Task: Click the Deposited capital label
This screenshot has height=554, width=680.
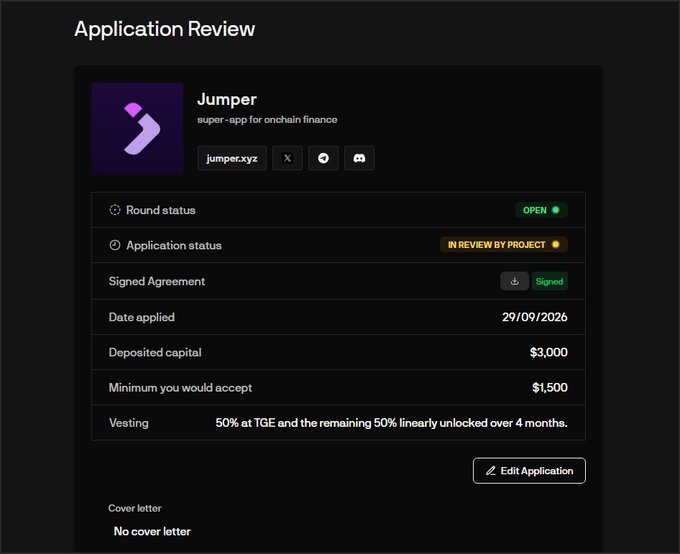Action: 155,352
